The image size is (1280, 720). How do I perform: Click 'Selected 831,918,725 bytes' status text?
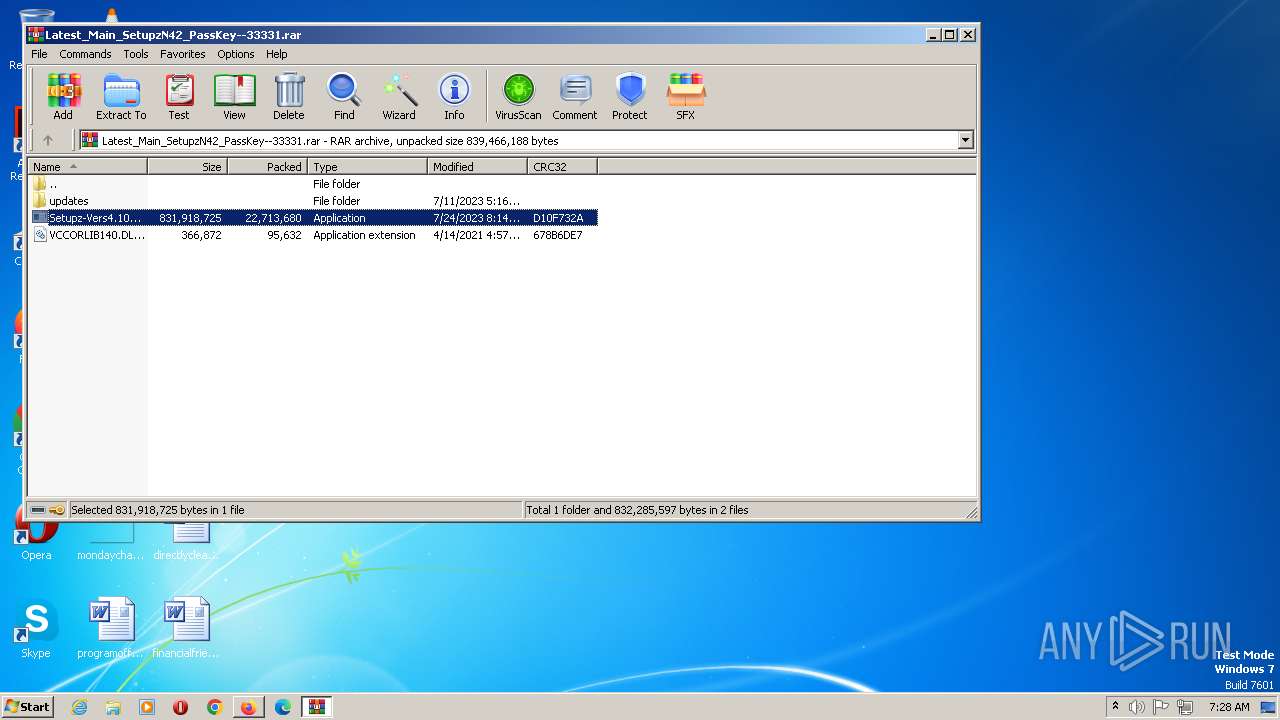point(157,510)
